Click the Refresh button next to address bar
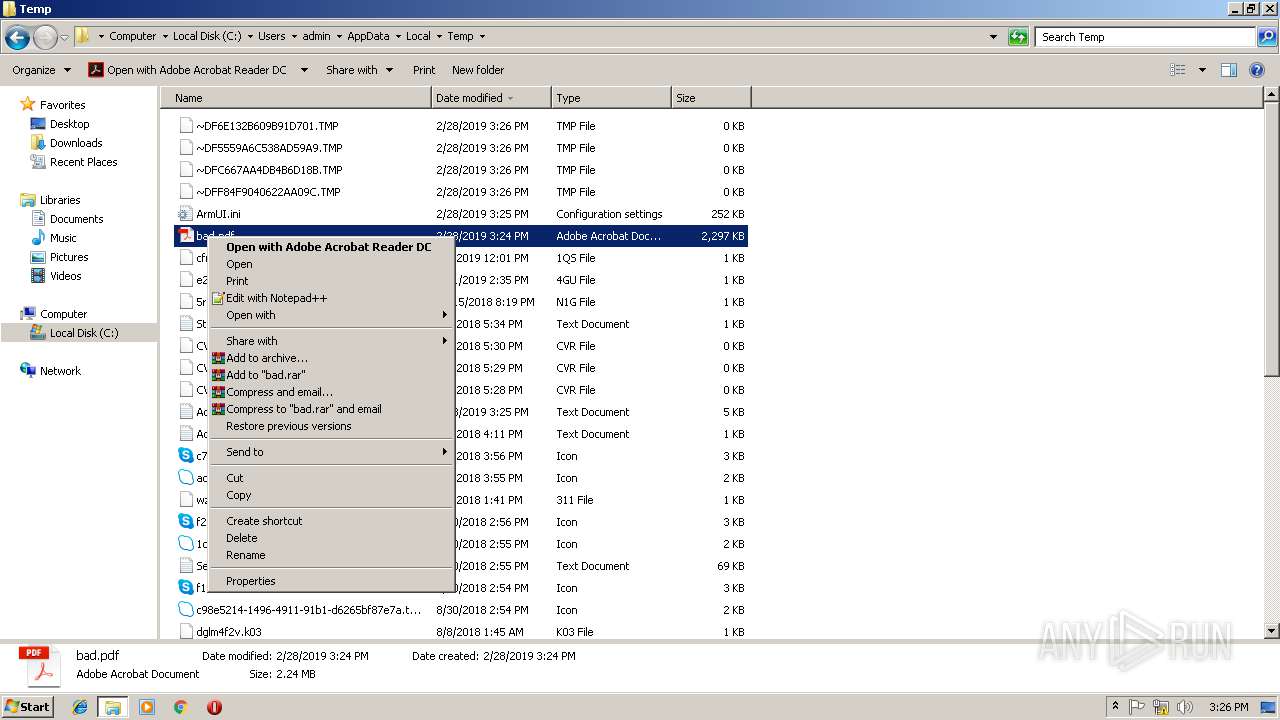The width and height of the screenshot is (1280, 720). (x=1018, y=37)
